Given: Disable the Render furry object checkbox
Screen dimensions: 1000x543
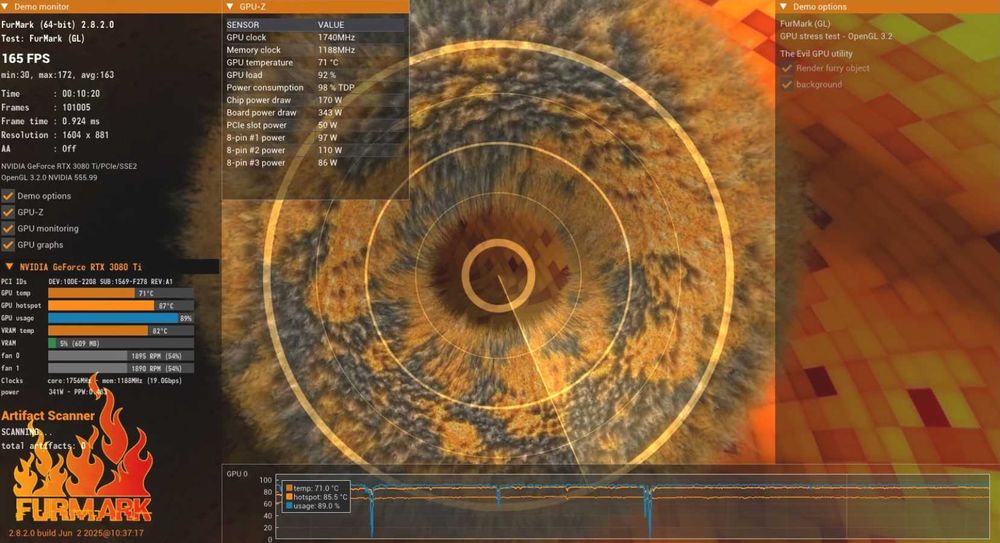Looking at the screenshot, I should [786, 68].
